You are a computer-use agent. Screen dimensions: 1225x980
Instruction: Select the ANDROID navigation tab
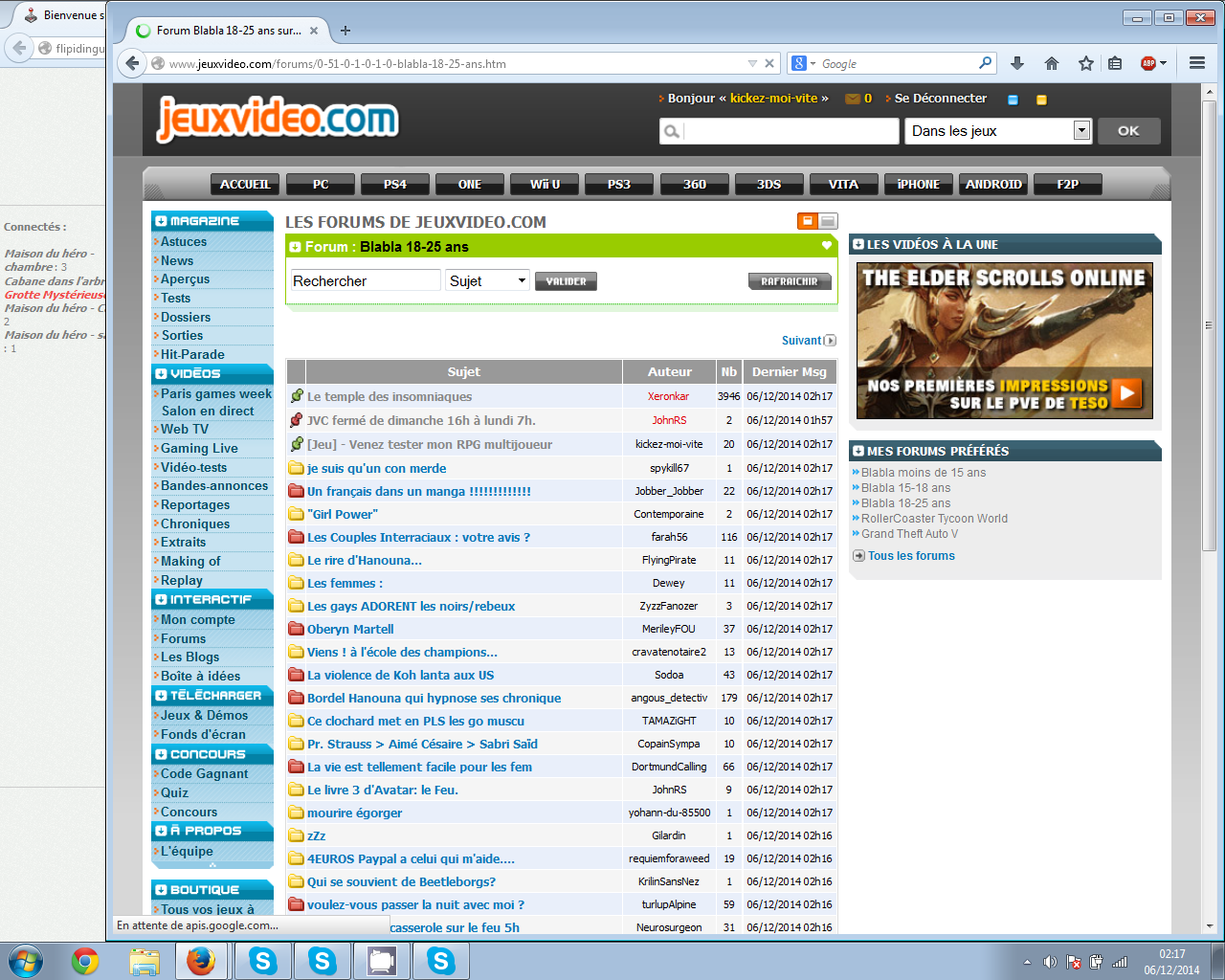pos(992,184)
